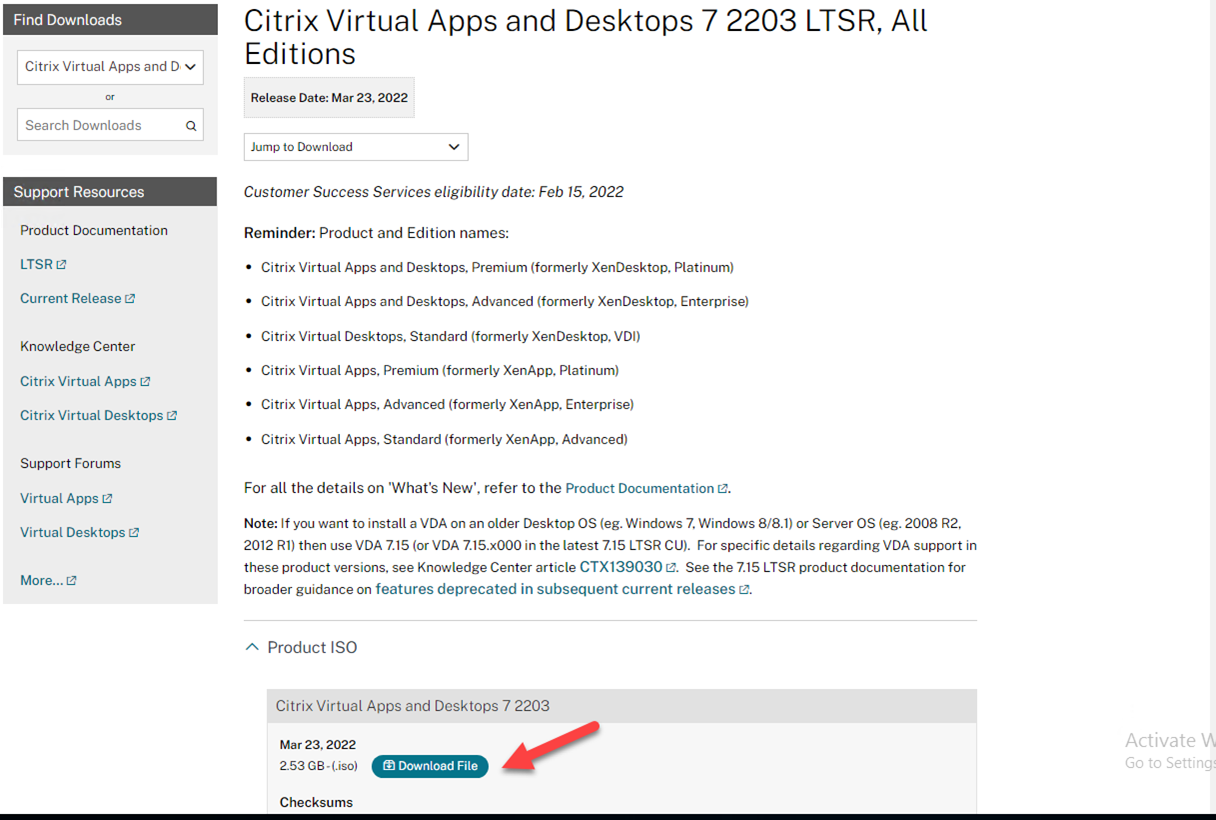Click the Download File button
The image size is (1216, 820).
click(x=430, y=766)
